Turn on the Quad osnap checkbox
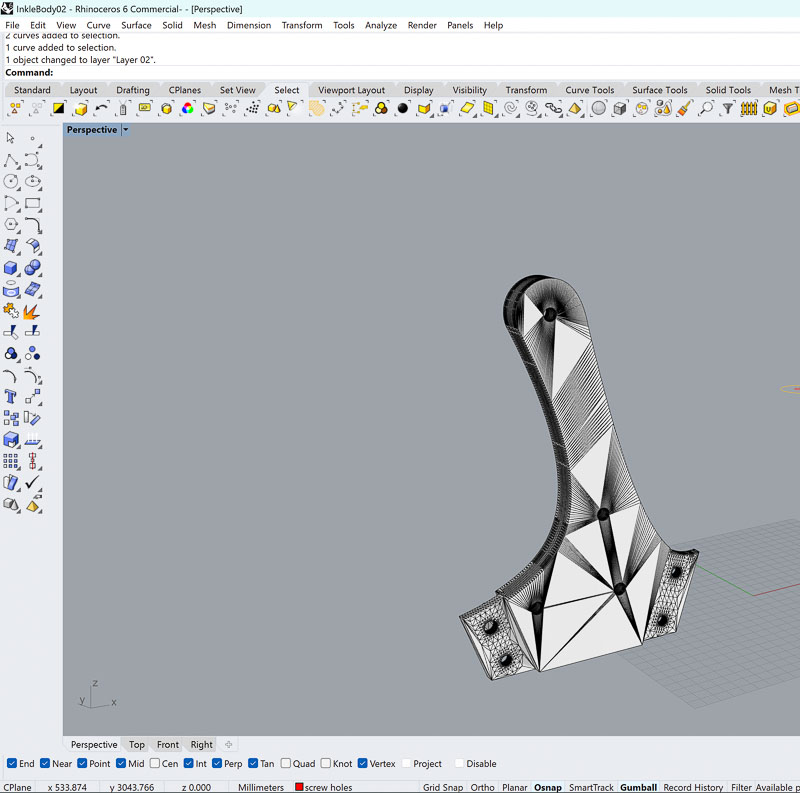800x793 pixels. tap(285, 764)
